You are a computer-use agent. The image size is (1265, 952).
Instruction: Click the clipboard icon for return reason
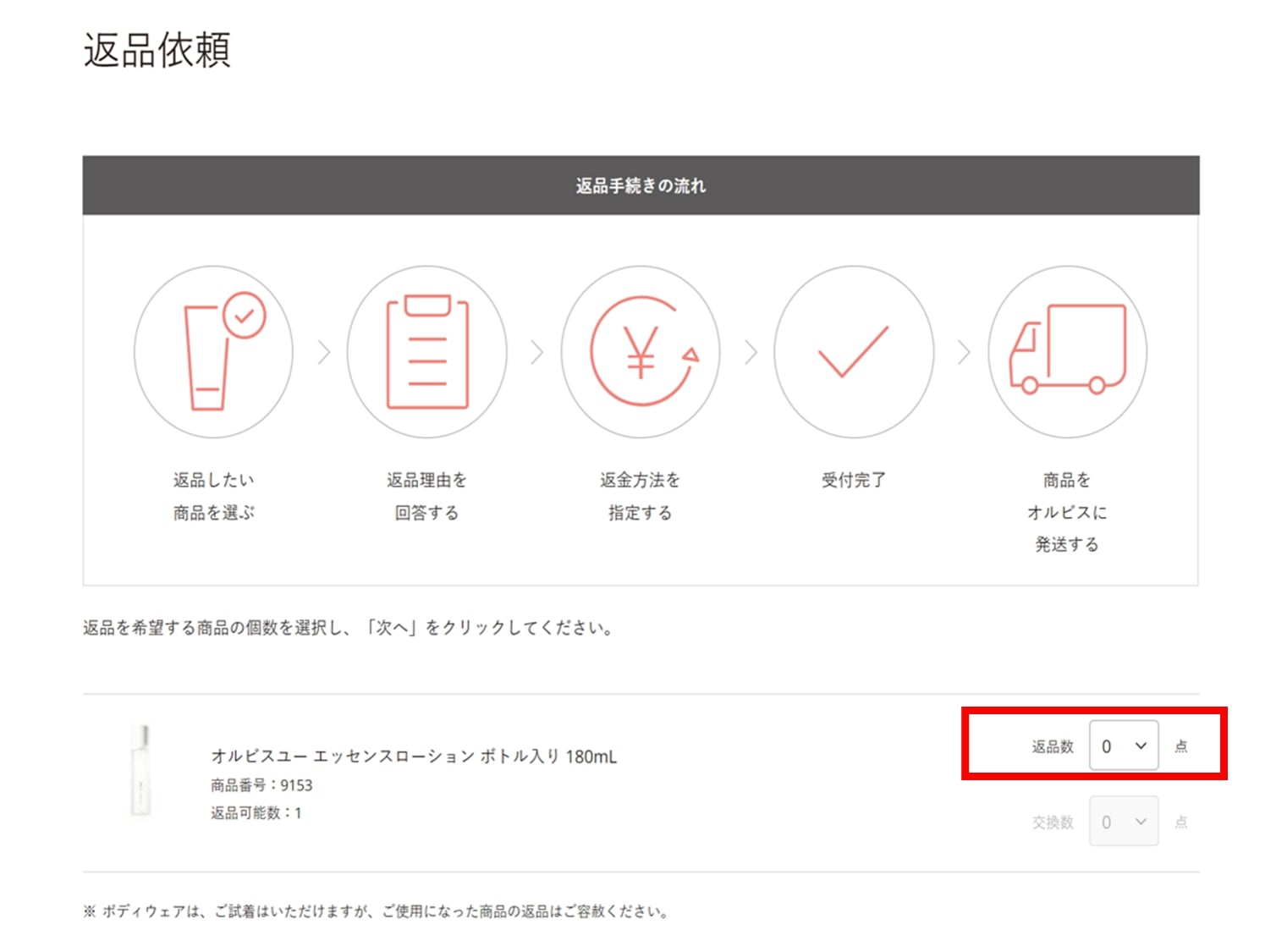426,352
